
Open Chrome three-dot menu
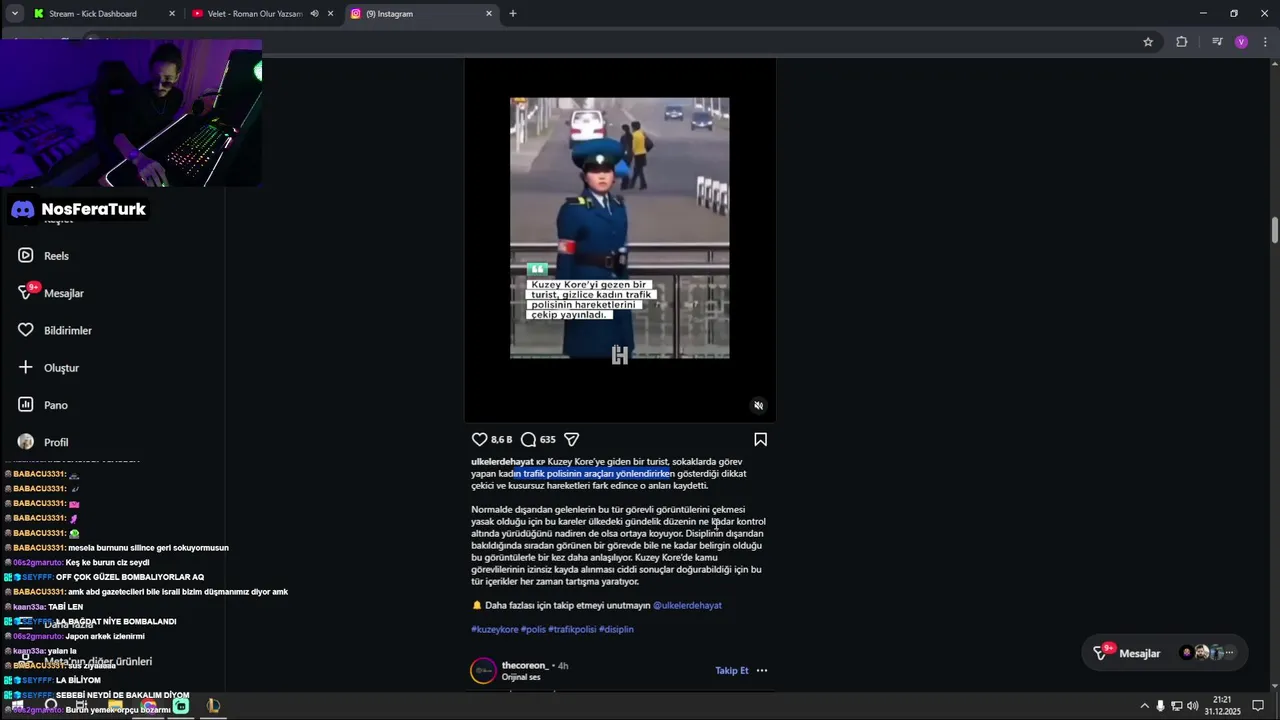[1266, 42]
